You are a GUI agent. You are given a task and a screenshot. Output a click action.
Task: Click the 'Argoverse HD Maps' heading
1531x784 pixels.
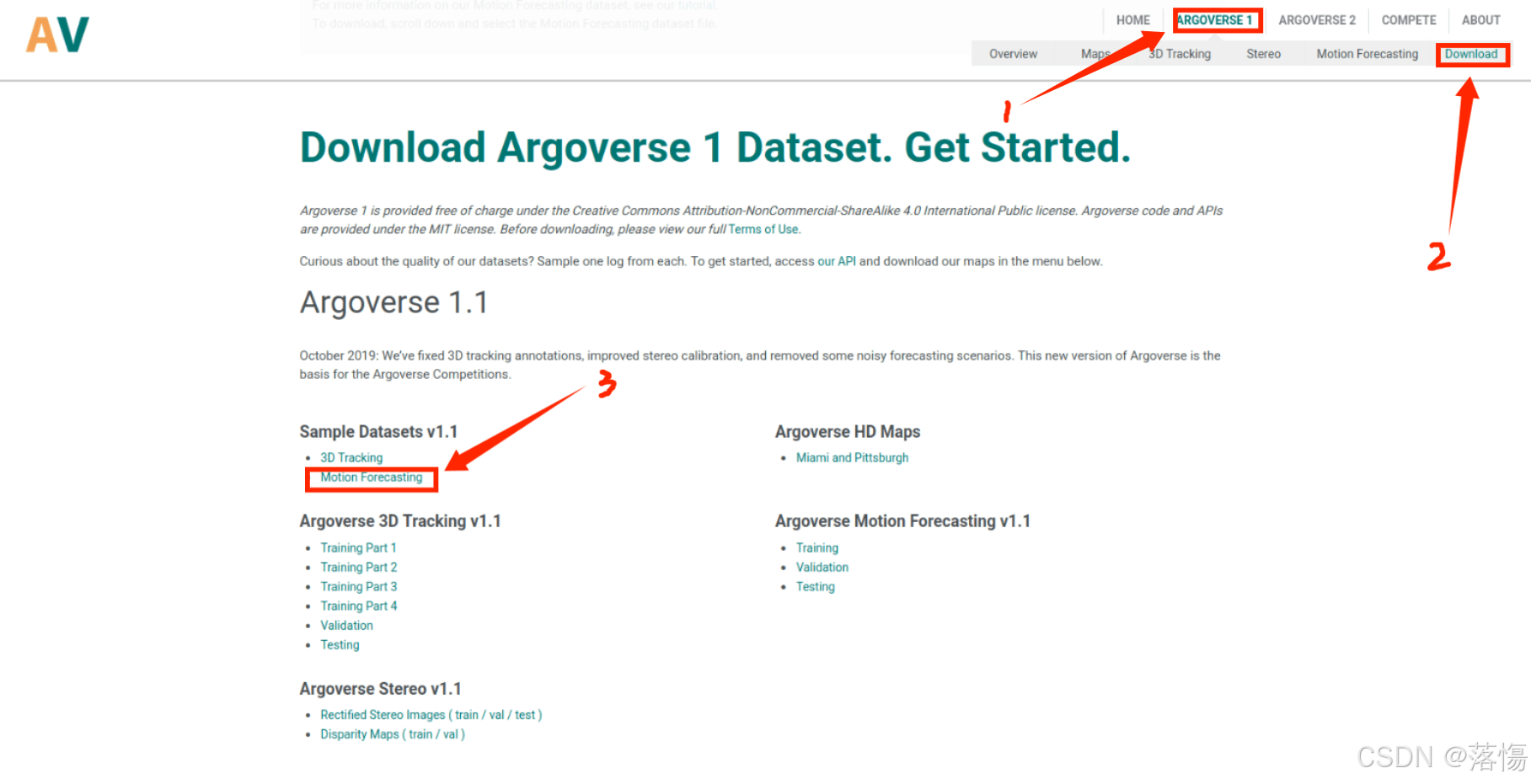tap(848, 431)
